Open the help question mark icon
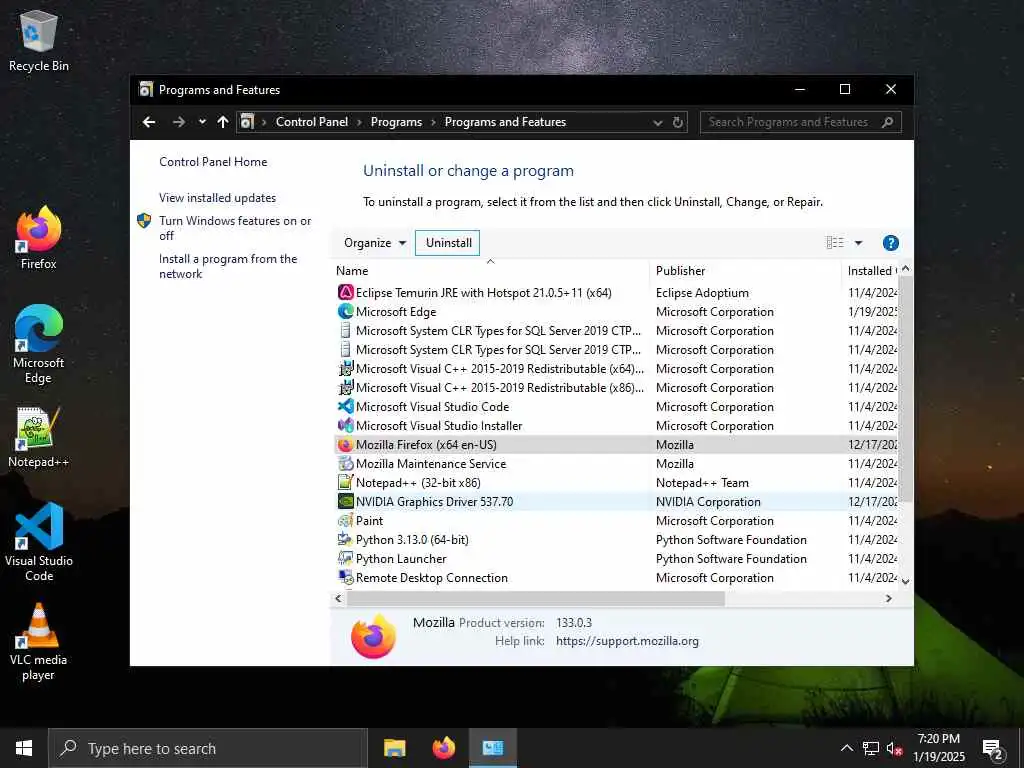Image resolution: width=1024 pixels, height=768 pixels. [890, 243]
